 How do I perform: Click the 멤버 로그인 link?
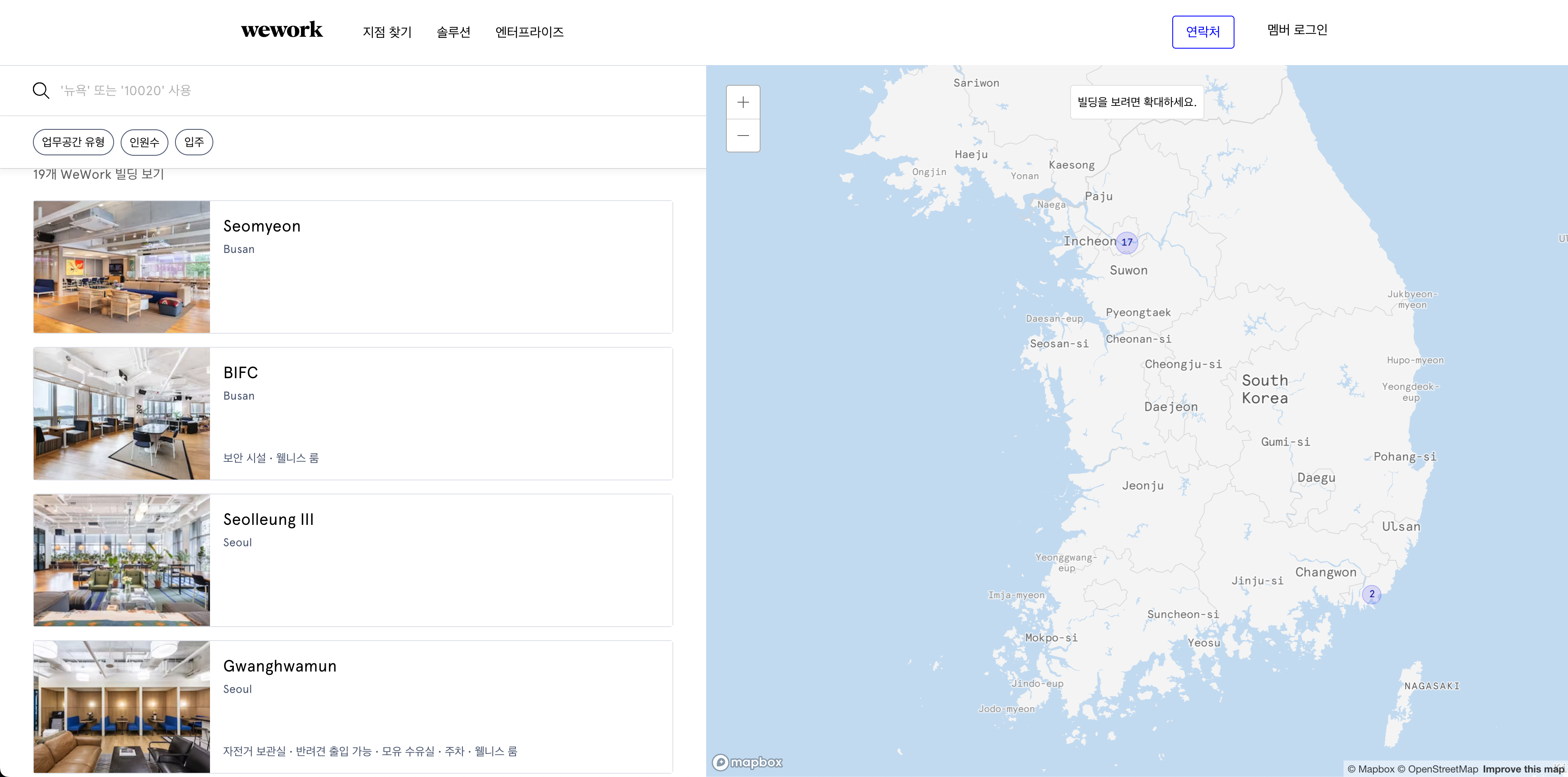(1297, 30)
